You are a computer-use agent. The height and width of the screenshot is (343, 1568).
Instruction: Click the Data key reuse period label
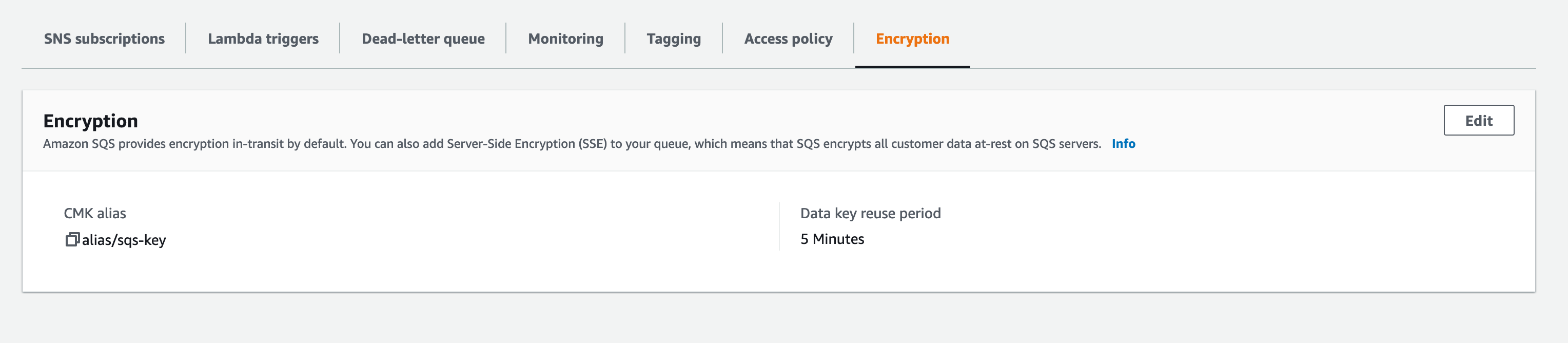pos(870,213)
